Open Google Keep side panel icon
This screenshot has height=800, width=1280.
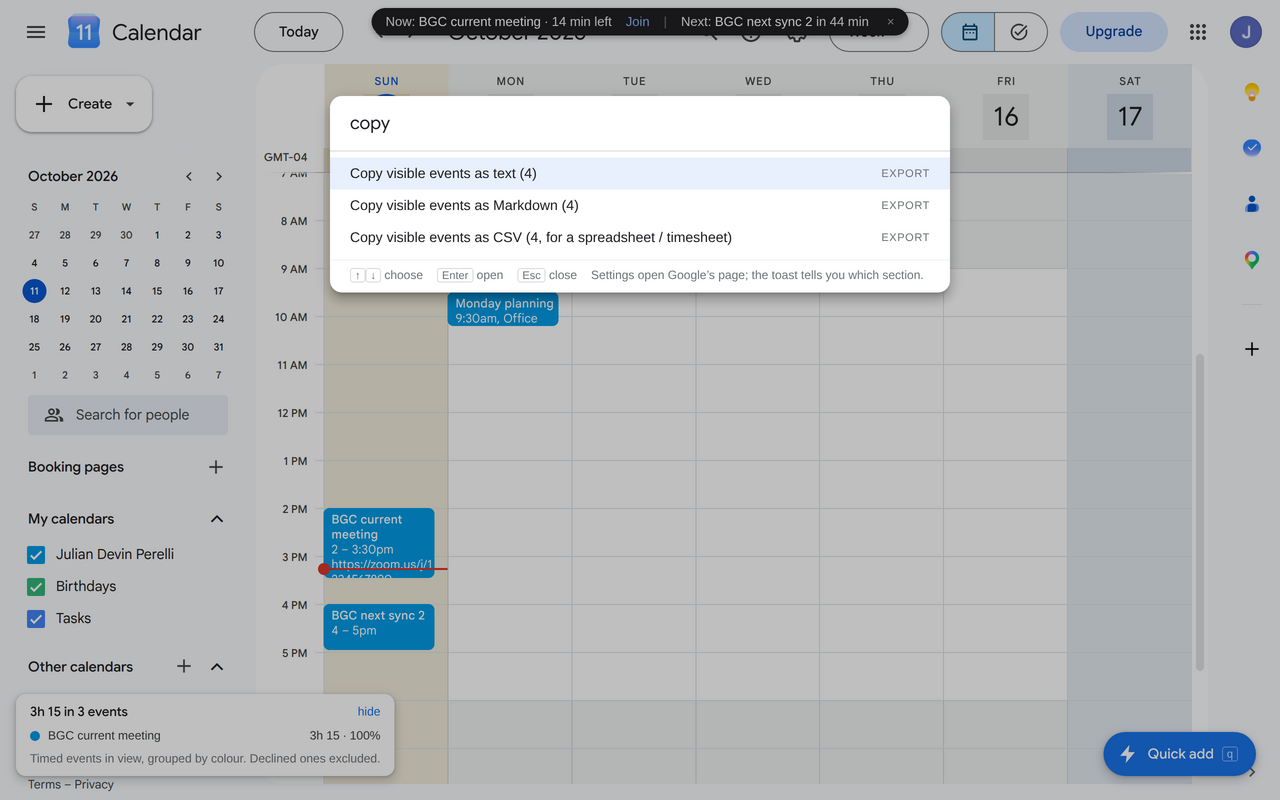click(x=1251, y=93)
